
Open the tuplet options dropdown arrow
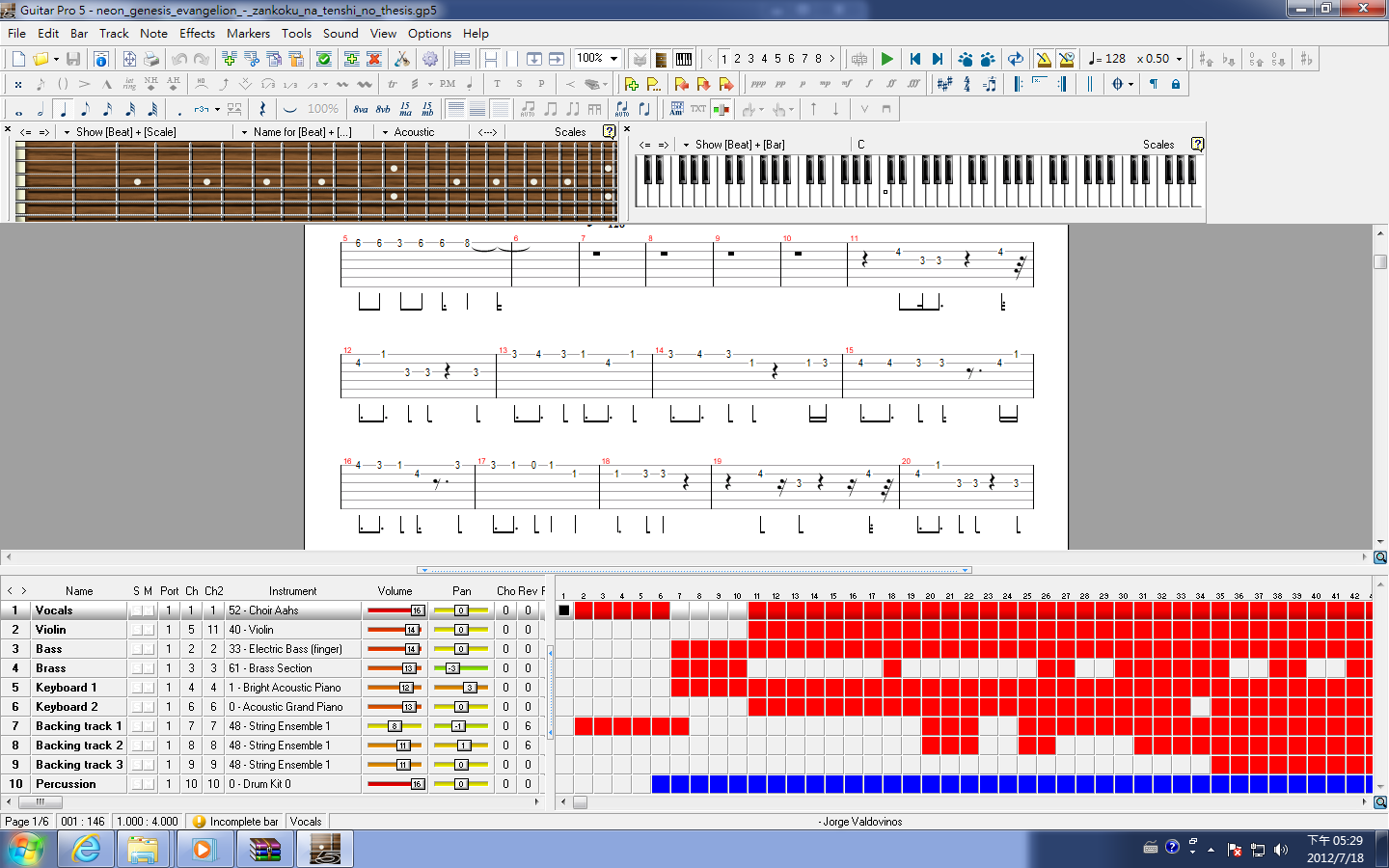[217, 109]
